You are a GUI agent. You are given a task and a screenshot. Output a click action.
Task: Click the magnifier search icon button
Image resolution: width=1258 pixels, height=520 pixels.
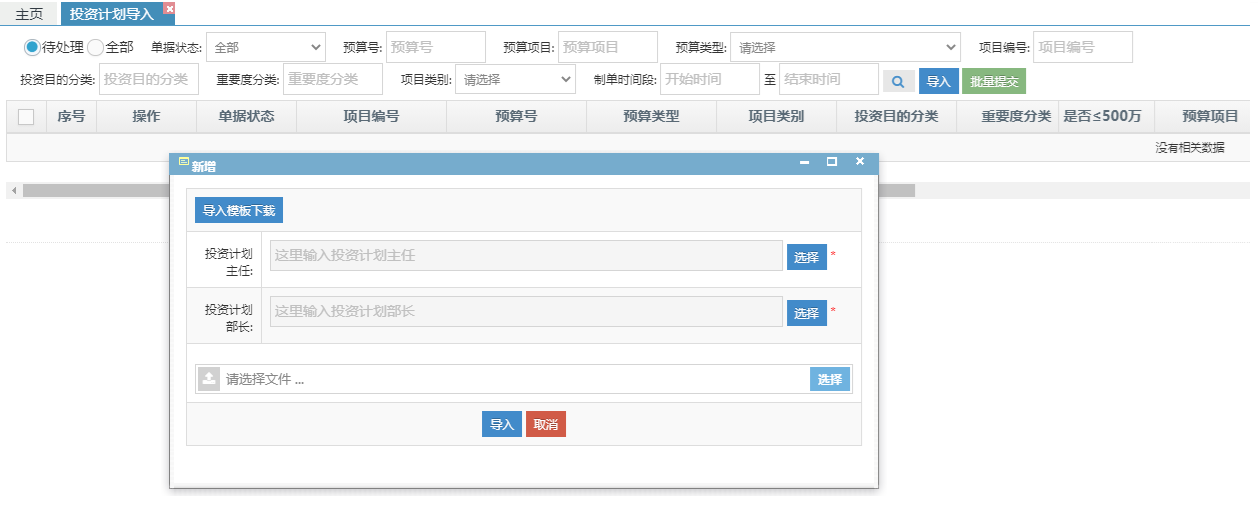(x=899, y=82)
